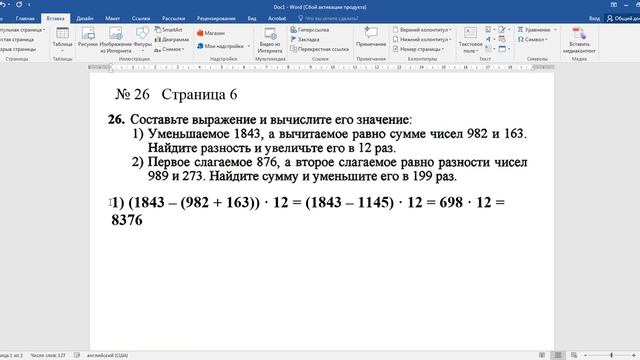
Task: Insert Видео из Интернета online video
Action: (x=270, y=40)
